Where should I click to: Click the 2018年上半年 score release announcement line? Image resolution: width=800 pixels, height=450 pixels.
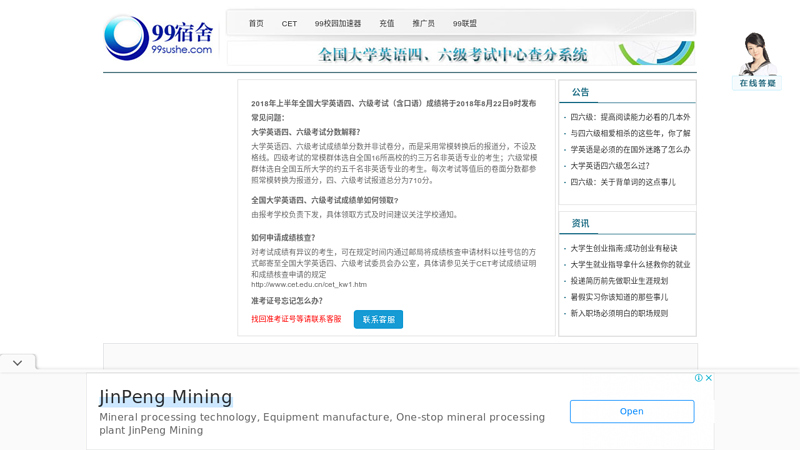393,104
